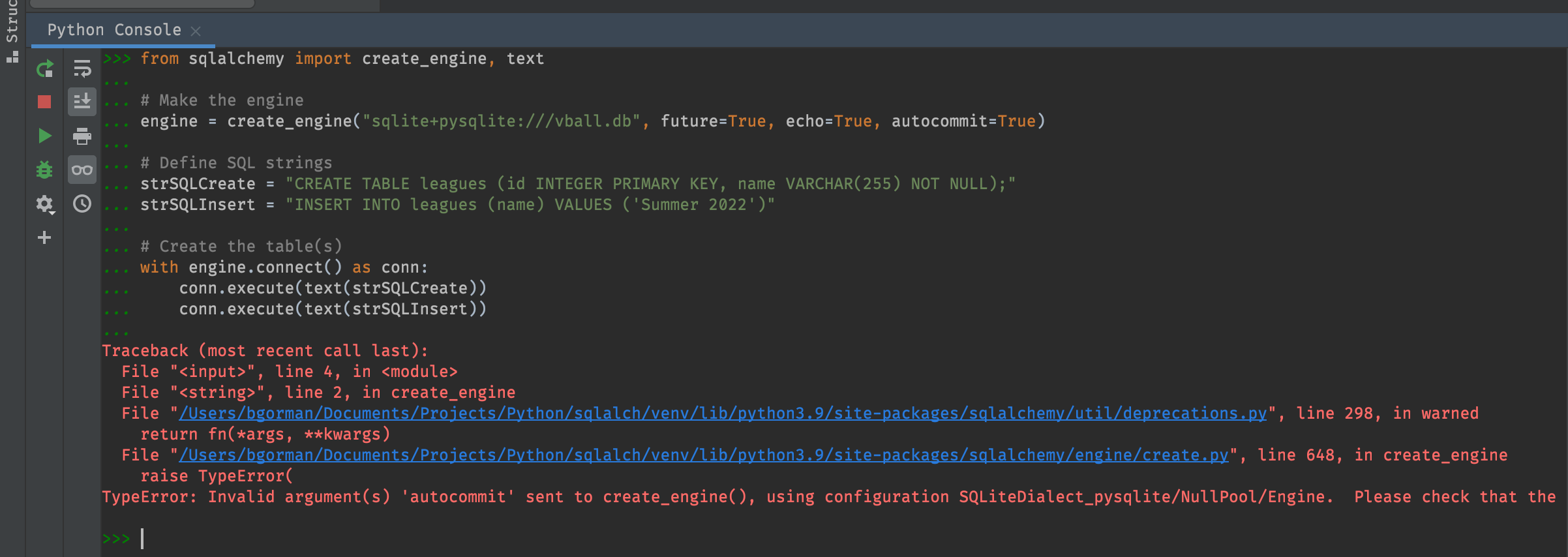Browse console command history
Image resolution: width=1568 pixels, height=557 pixels.
pos(82,203)
